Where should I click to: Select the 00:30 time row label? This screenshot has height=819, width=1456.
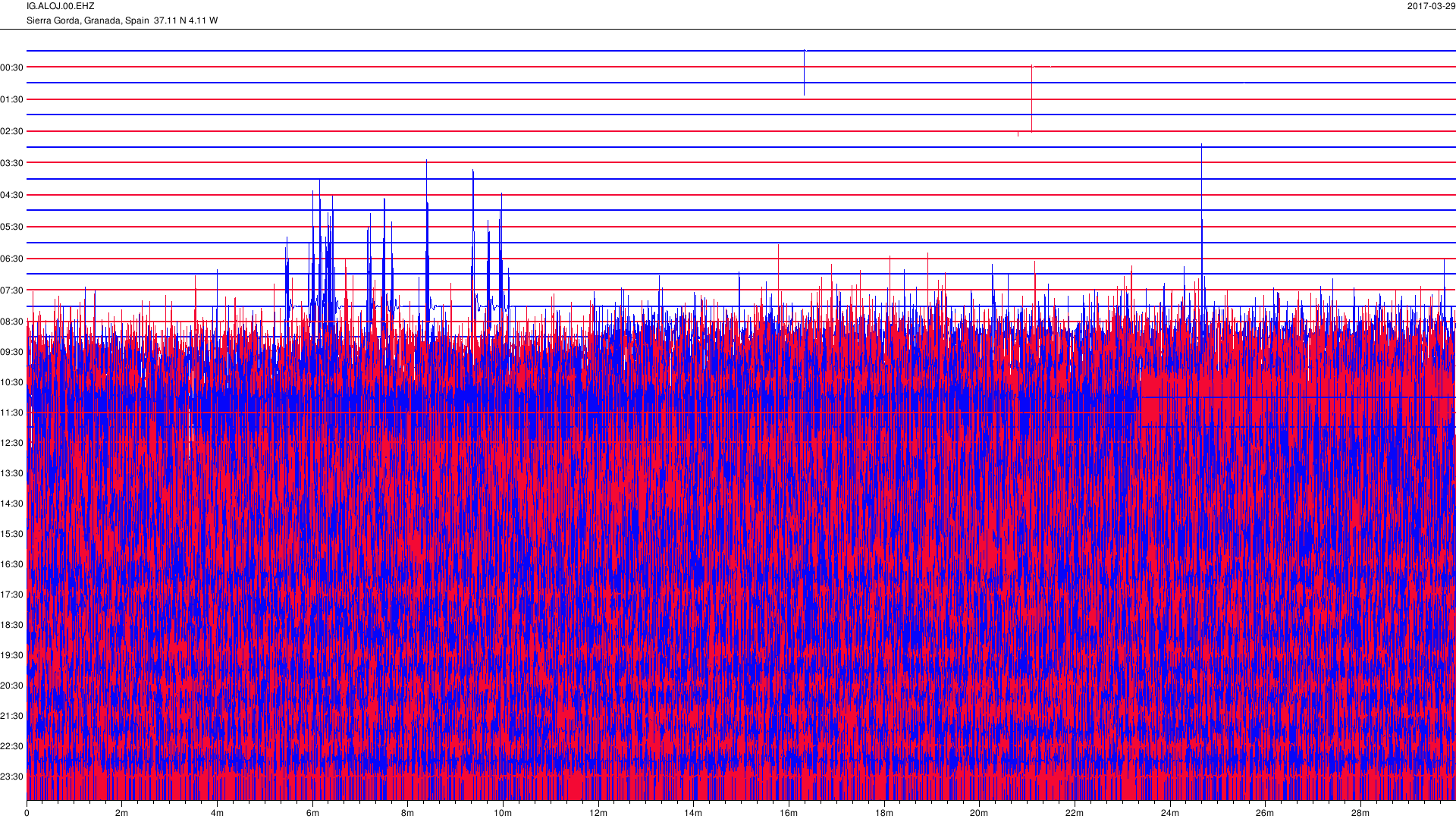pyautogui.click(x=12, y=67)
